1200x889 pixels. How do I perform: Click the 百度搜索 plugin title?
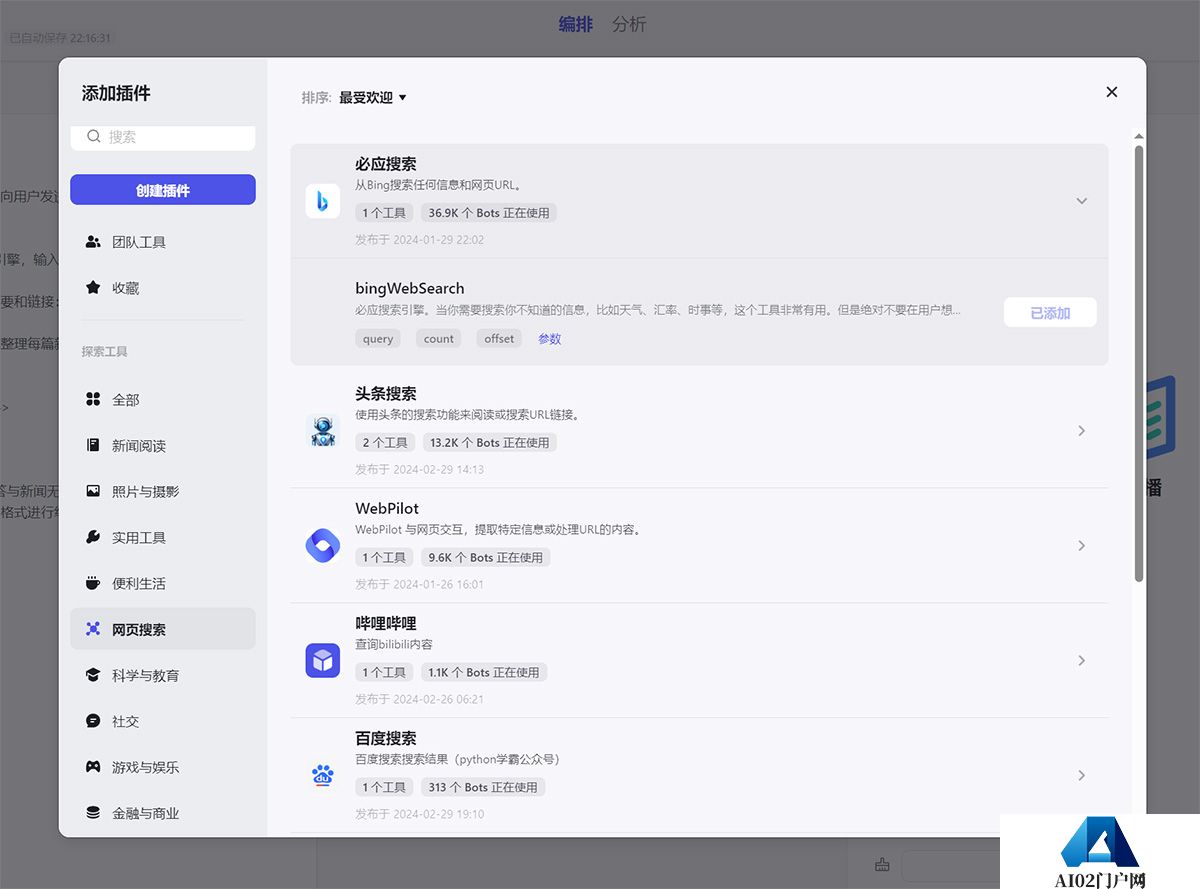[x=386, y=739]
